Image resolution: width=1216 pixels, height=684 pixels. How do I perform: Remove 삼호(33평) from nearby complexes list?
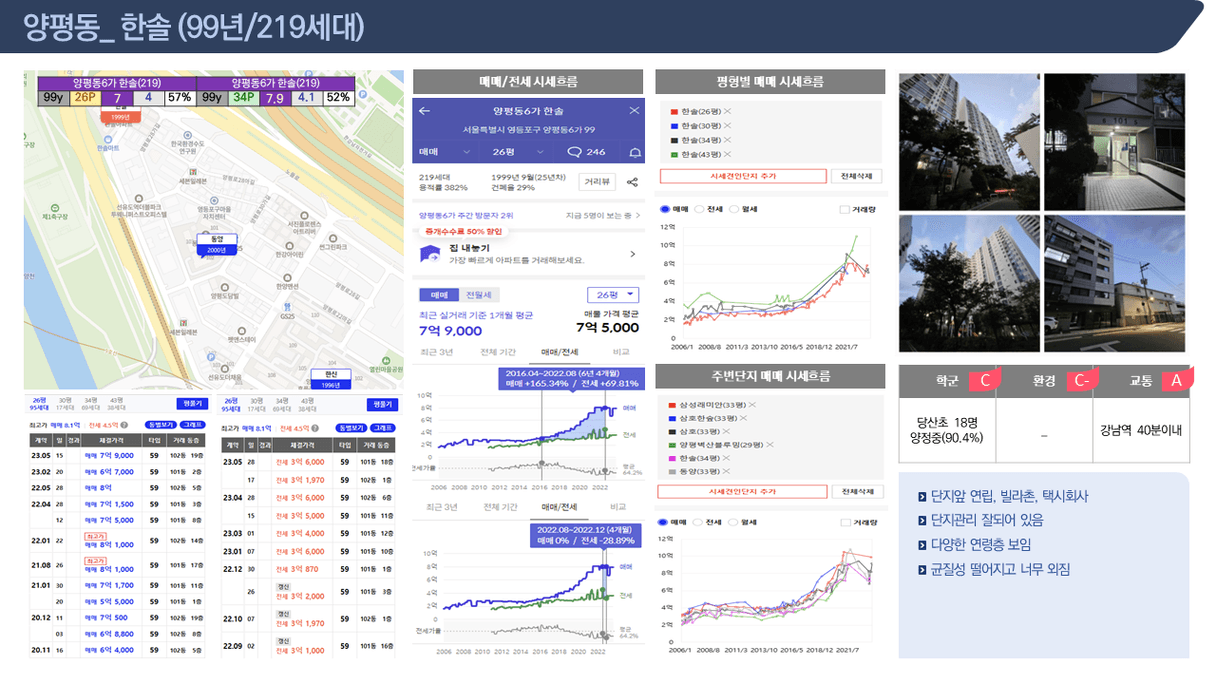click(727, 431)
